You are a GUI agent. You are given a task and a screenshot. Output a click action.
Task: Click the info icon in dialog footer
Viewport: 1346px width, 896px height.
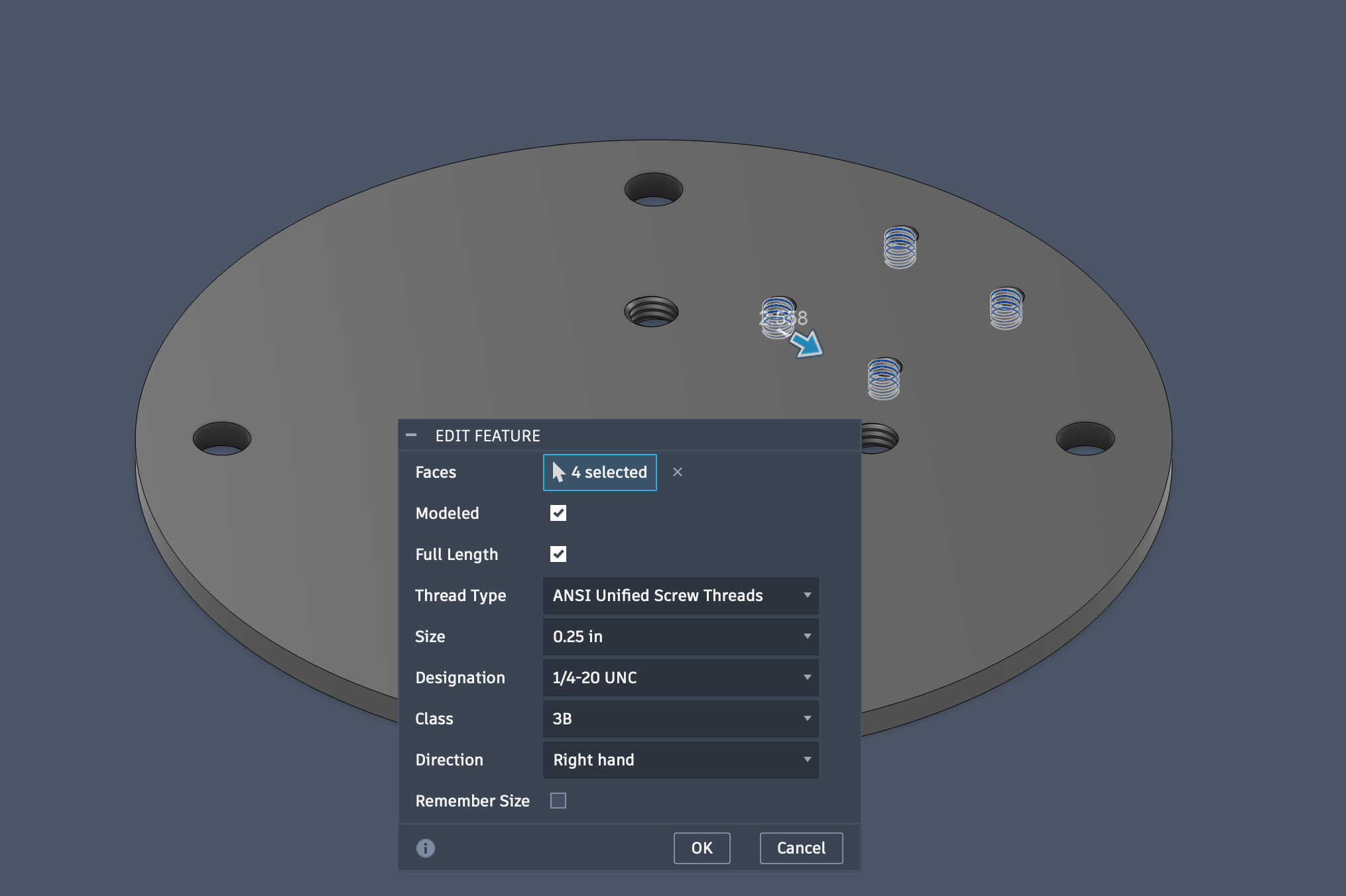(x=425, y=848)
